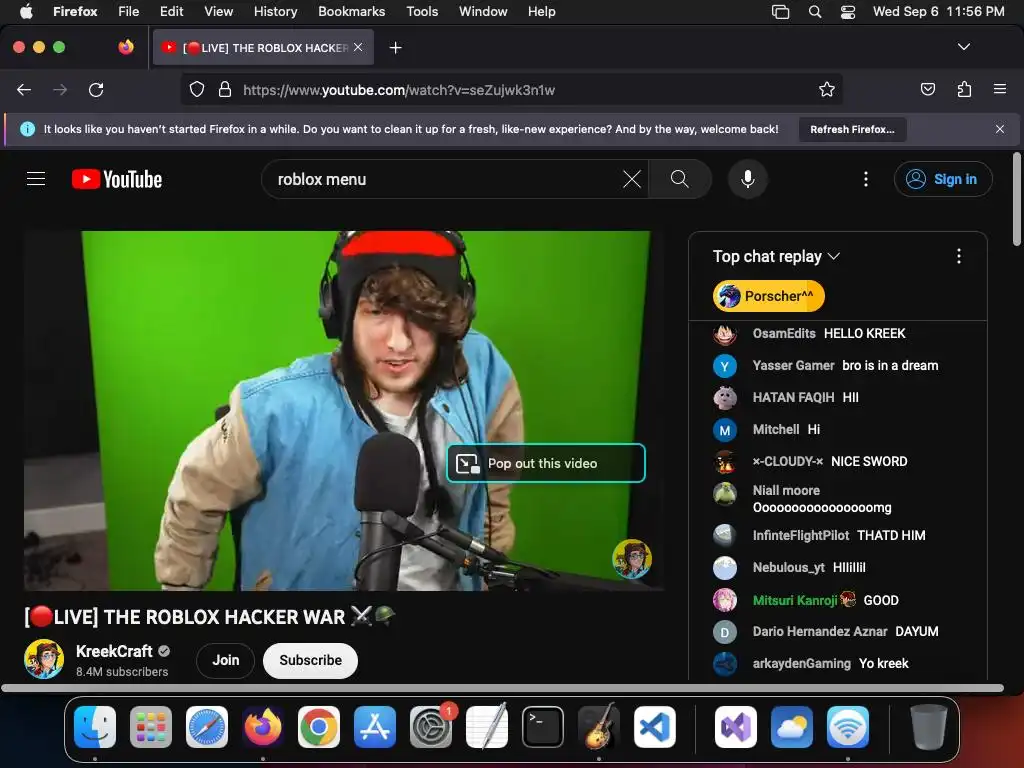Viewport: 1024px width, 768px height.
Task: Click the URL address bar
Action: (511, 89)
